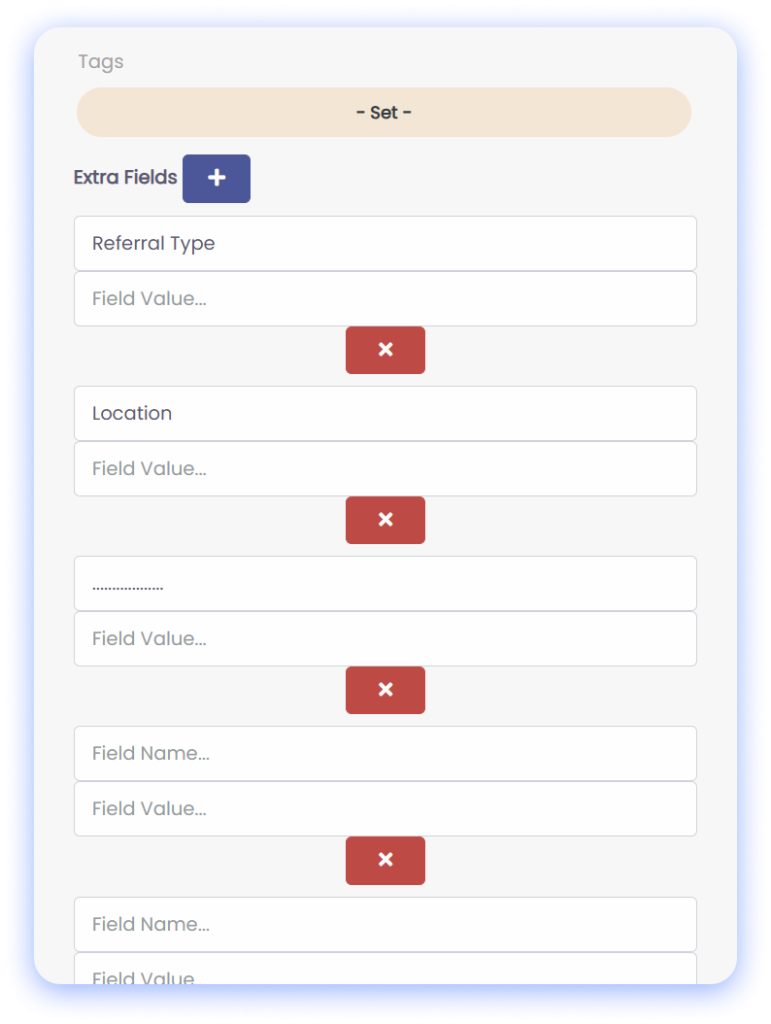Click Field Value below dotted name
This screenshot has width=771, height=1024.
pyautogui.click(x=385, y=639)
